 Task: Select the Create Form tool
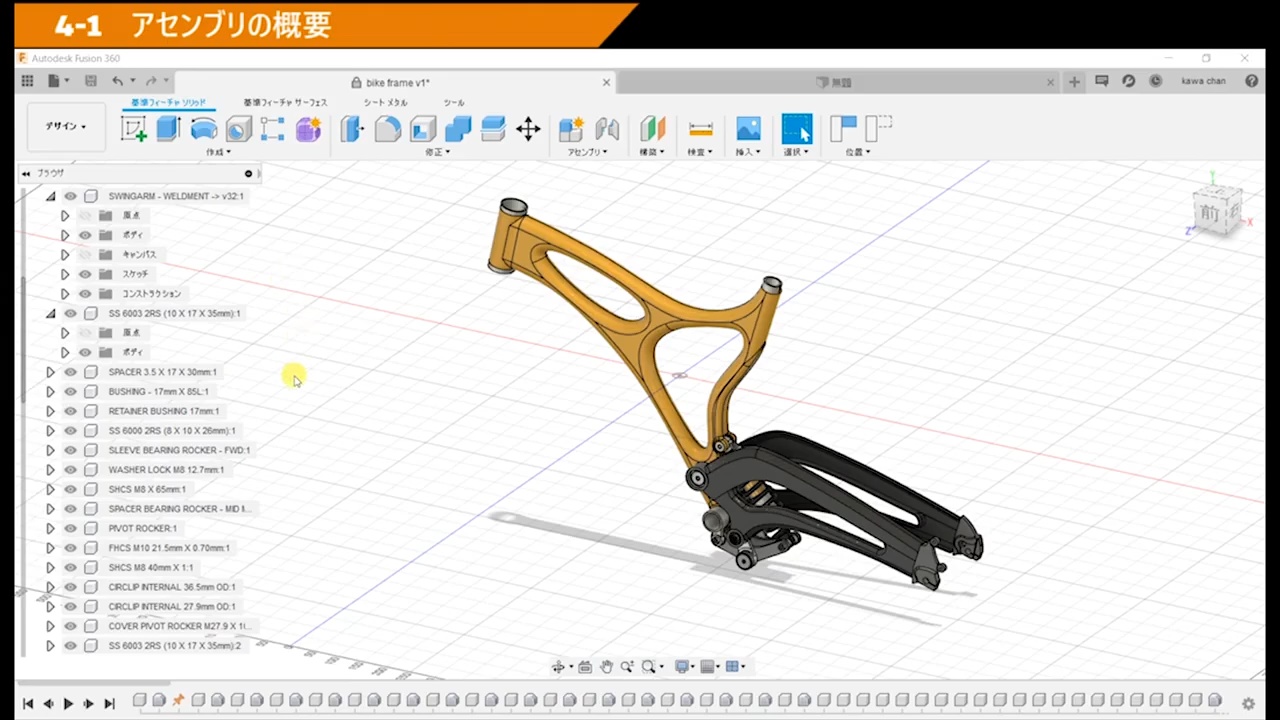(x=308, y=129)
